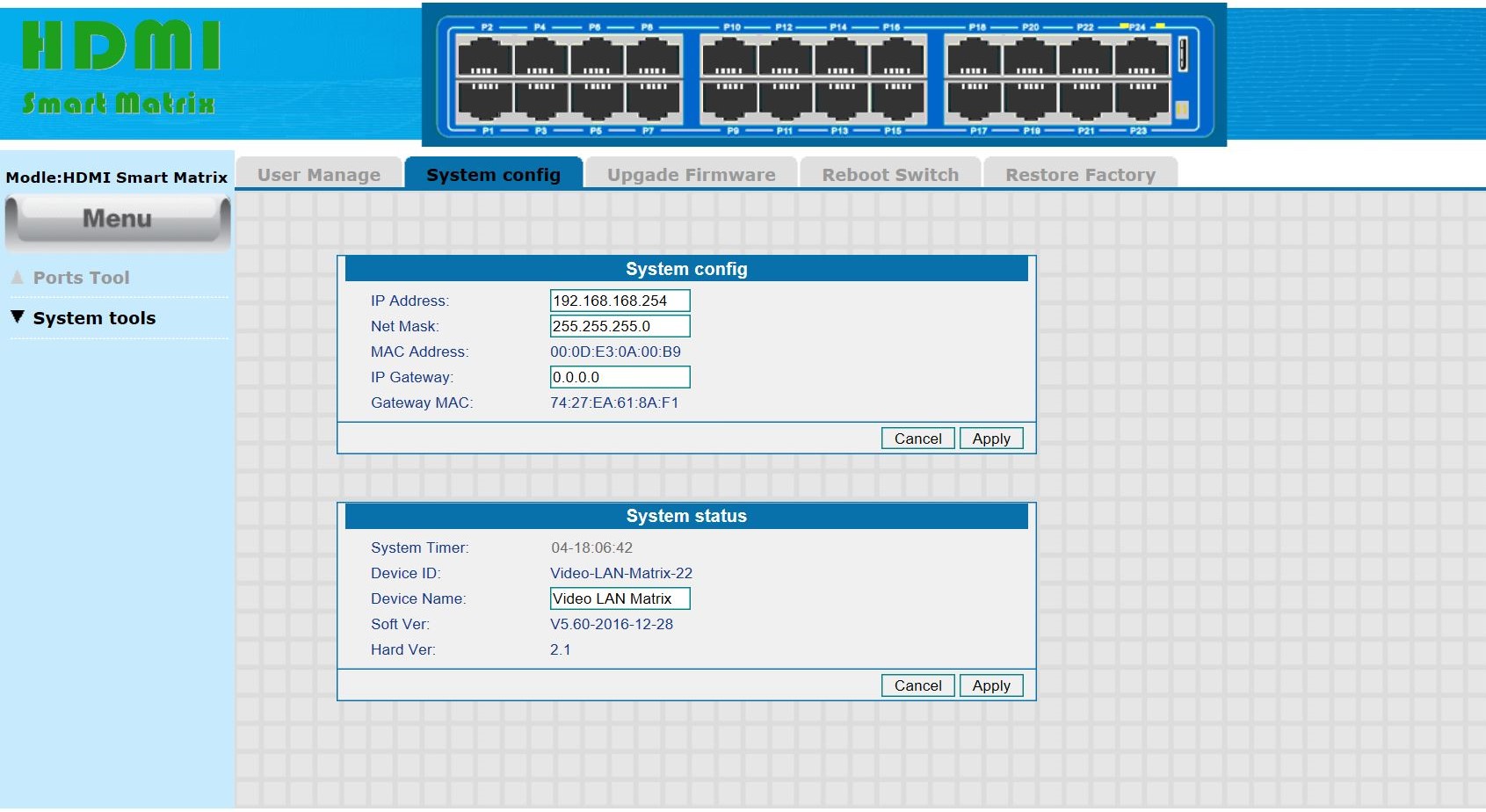The image size is (1486, 812).
Task: Click the P3 port jack
Action: [540, 99]
